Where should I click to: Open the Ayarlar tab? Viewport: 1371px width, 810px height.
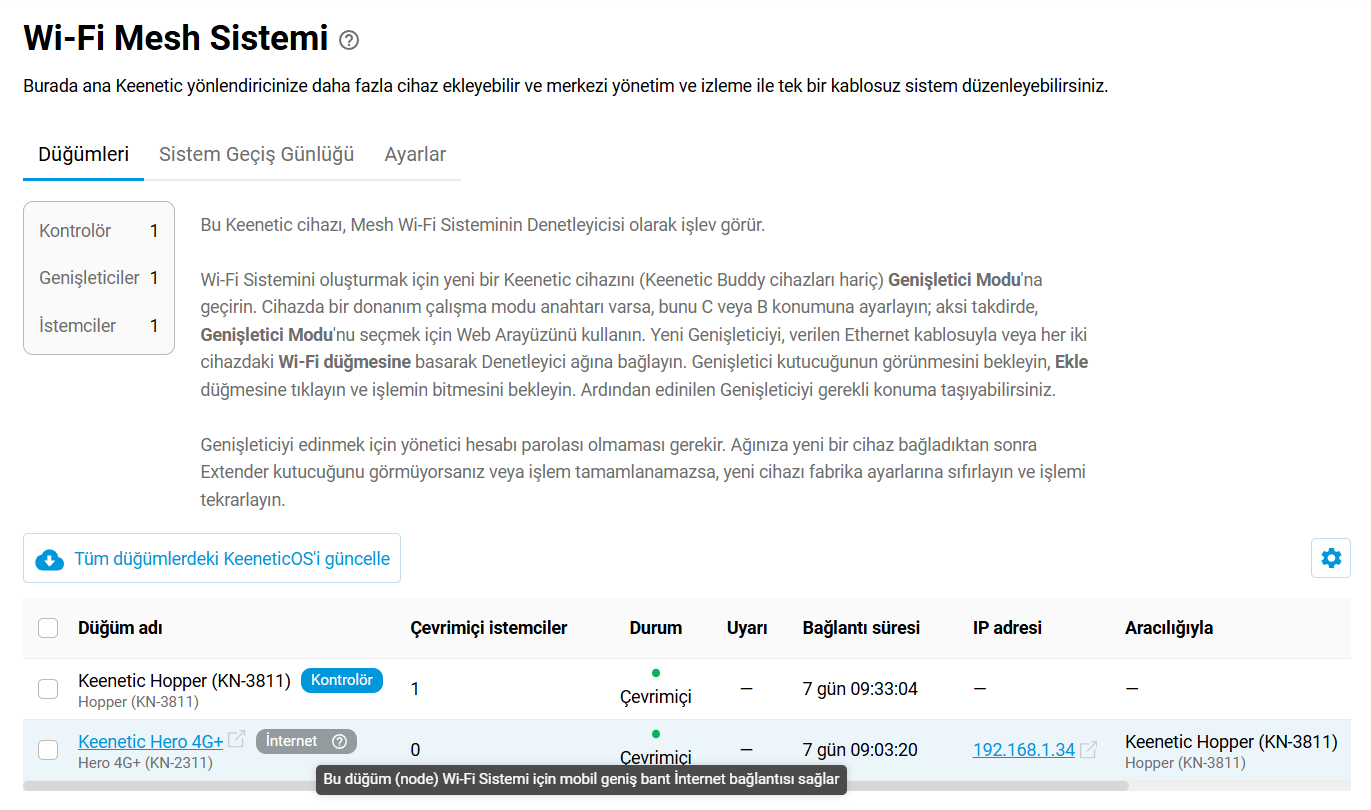point(415,154)
